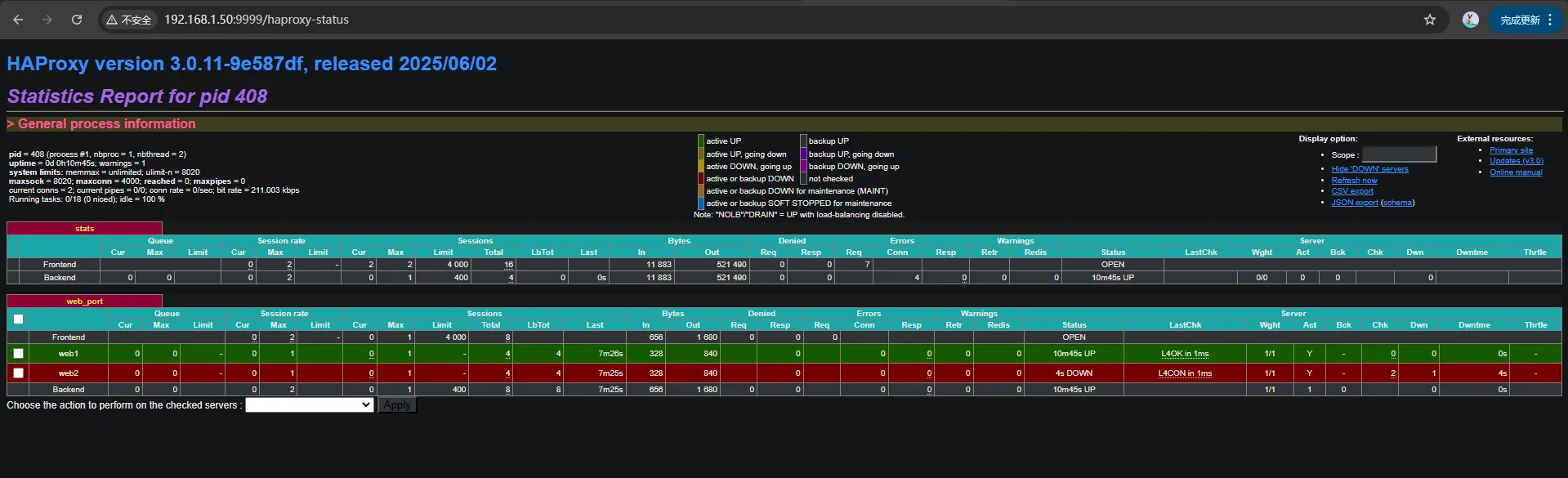This screenshot has height=478, width=1568.
Task: Click the HAProxy version title
Action: [252, 64]
